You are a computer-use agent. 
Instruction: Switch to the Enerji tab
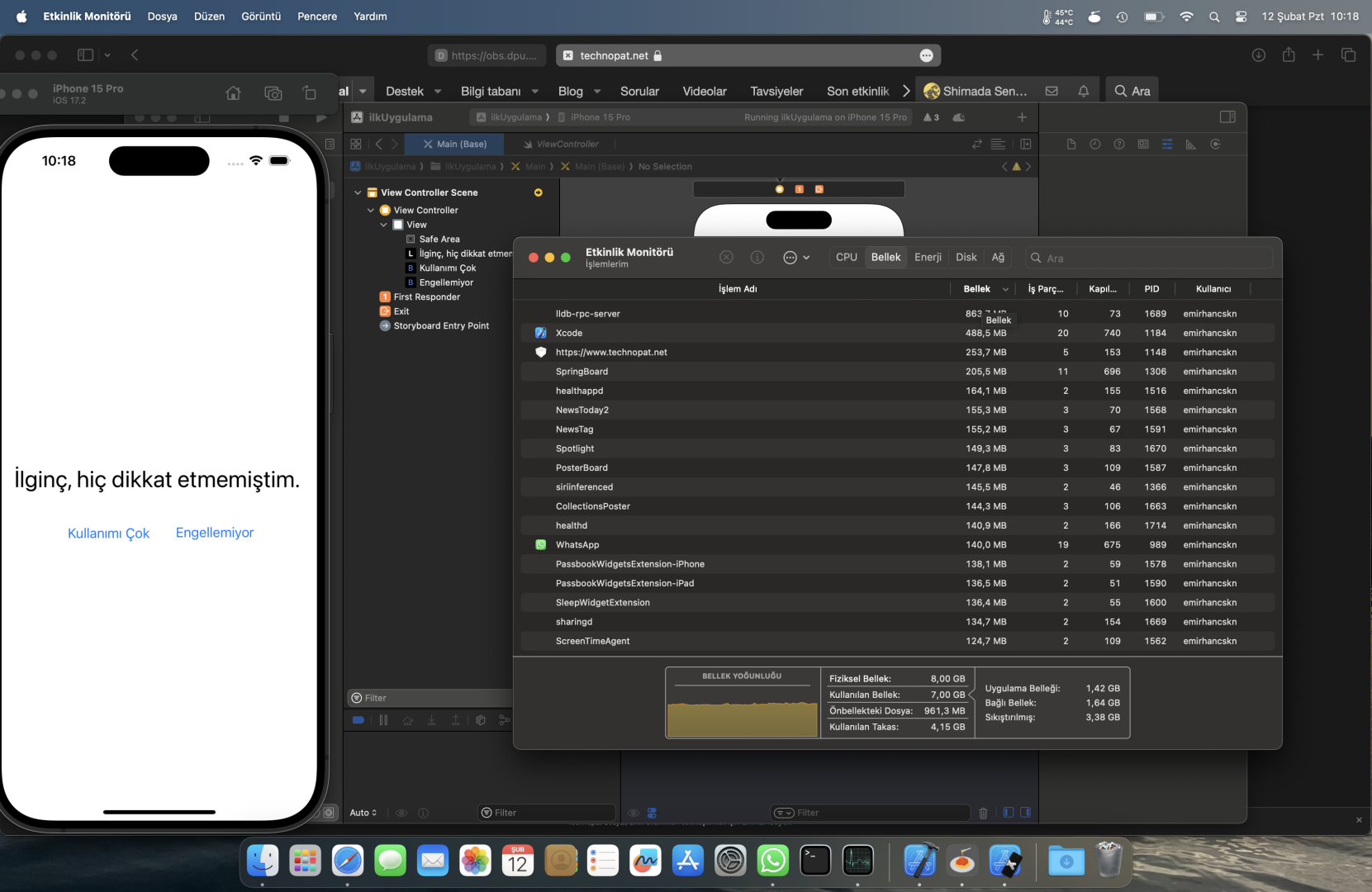click(x=928, y=258)
